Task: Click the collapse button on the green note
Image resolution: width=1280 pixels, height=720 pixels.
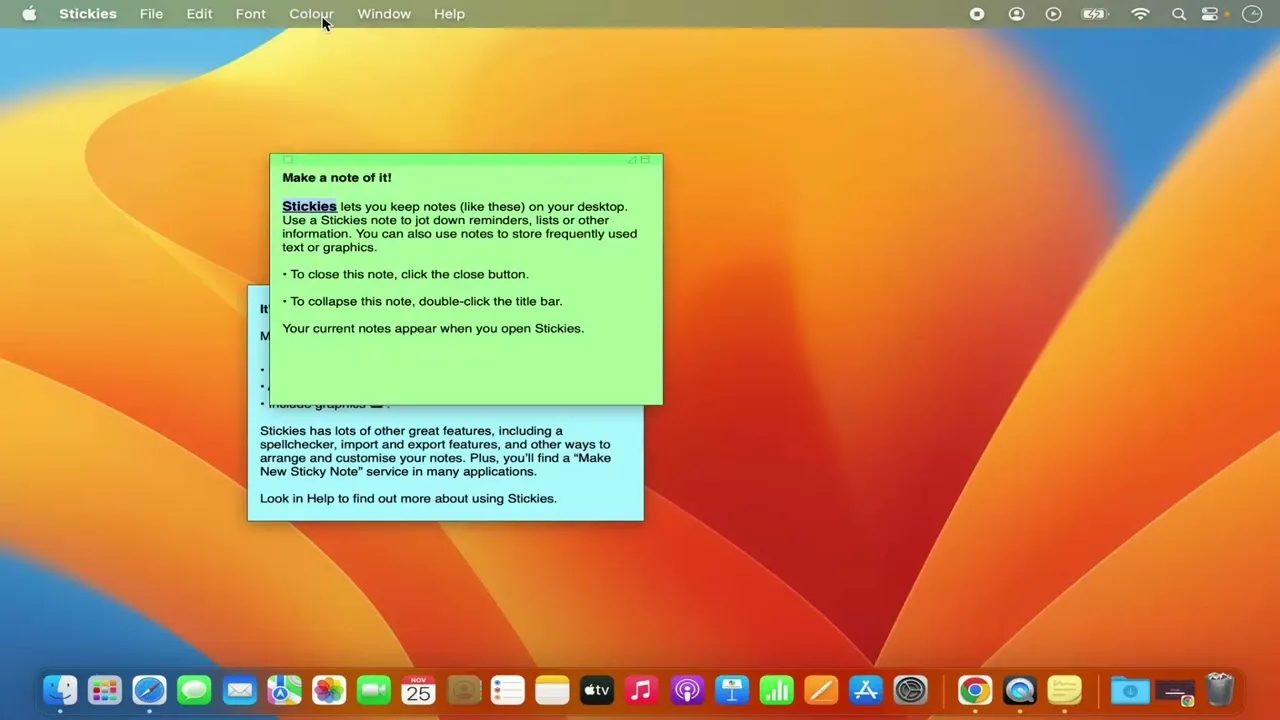Action: click(646, 160)
